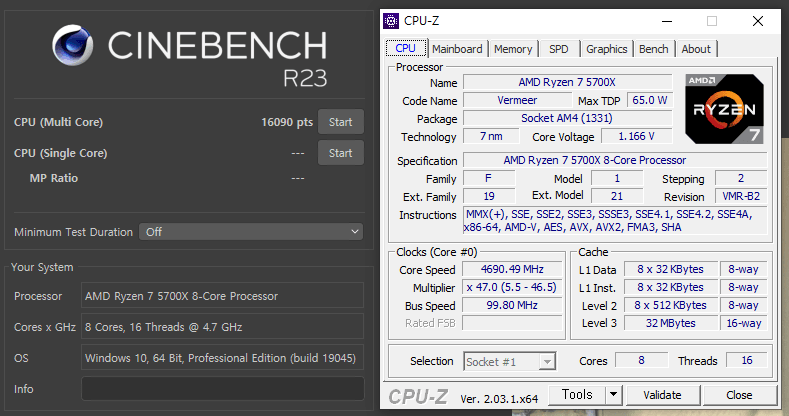Click the Ext. Family value 19
The height and width of the screenshot is (416, 789).
pos(489,196)
